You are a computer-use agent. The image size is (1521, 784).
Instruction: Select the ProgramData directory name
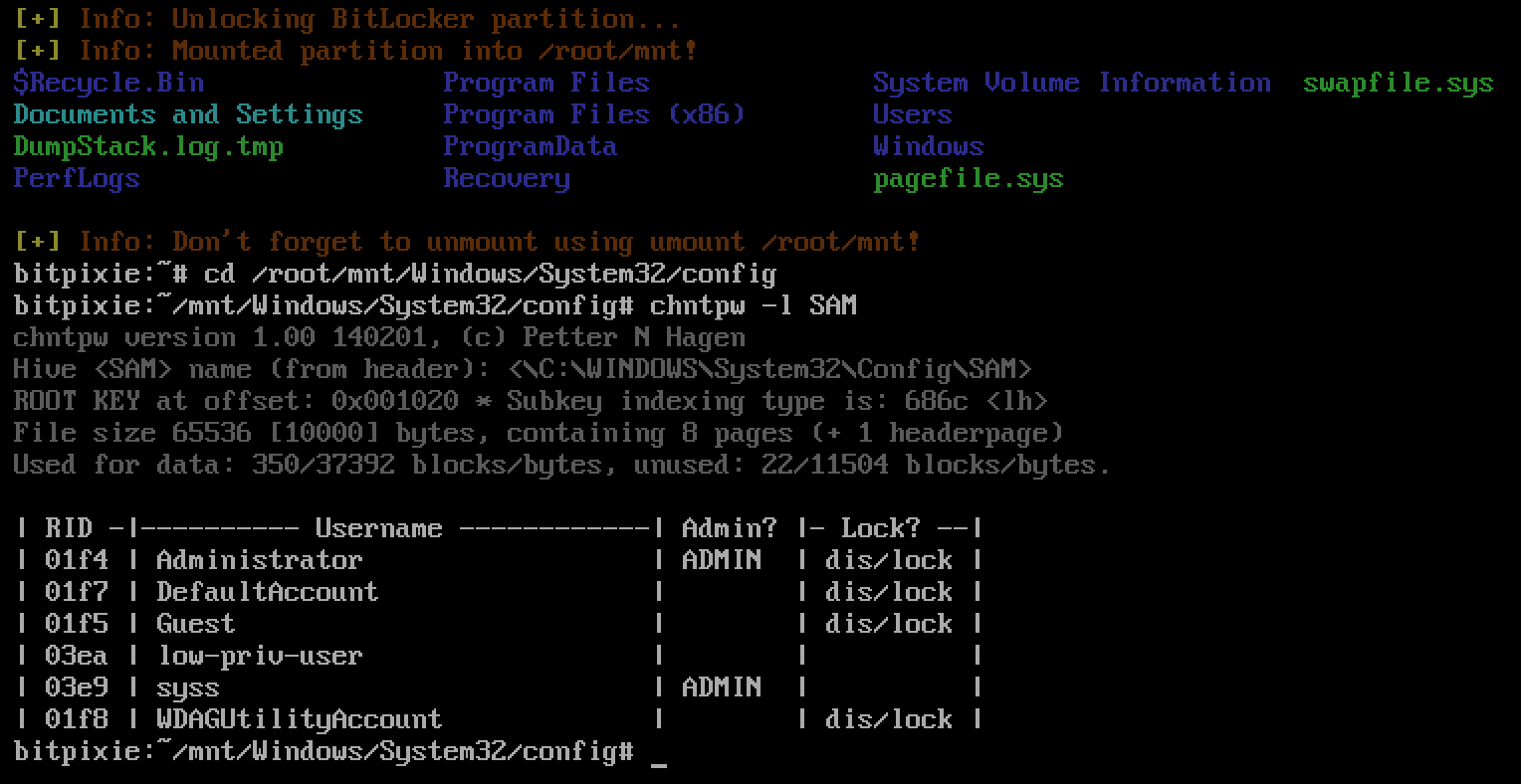530,146
